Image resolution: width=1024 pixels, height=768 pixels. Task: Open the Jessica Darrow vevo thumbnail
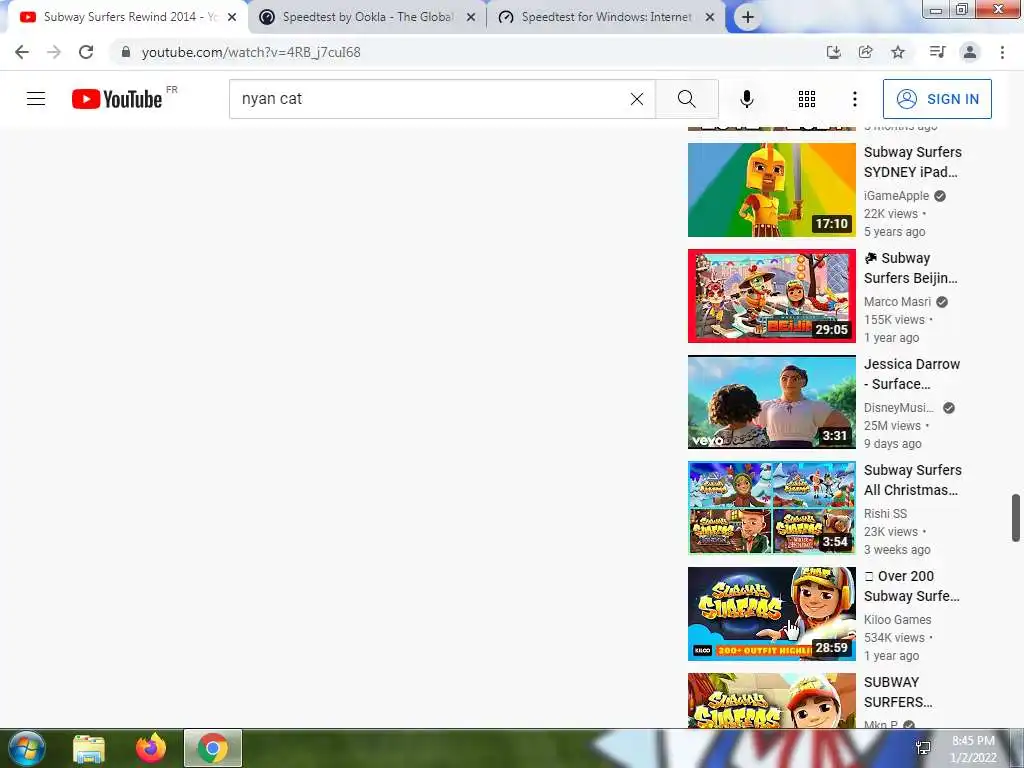click(x=771, y=402)
